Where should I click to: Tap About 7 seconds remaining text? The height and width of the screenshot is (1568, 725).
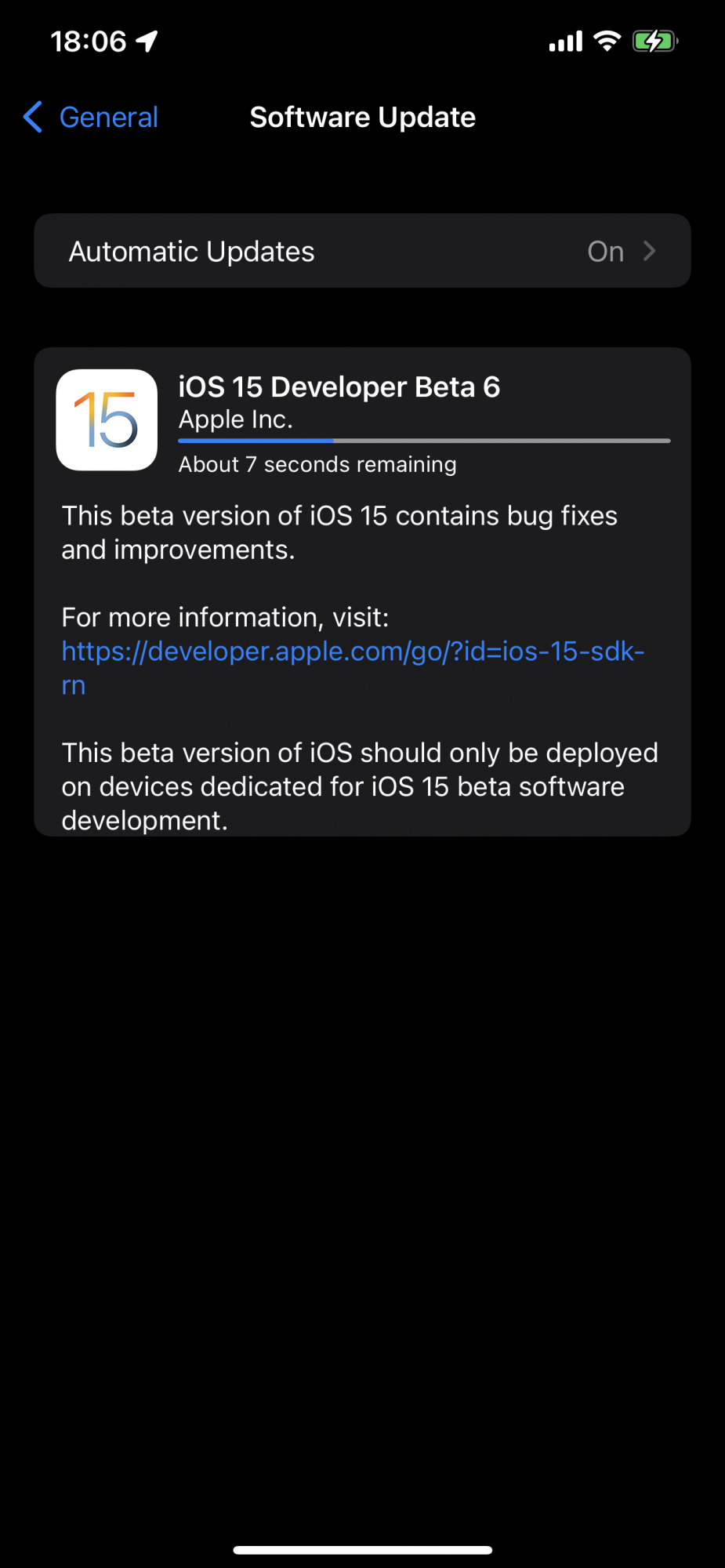point(317,464)
